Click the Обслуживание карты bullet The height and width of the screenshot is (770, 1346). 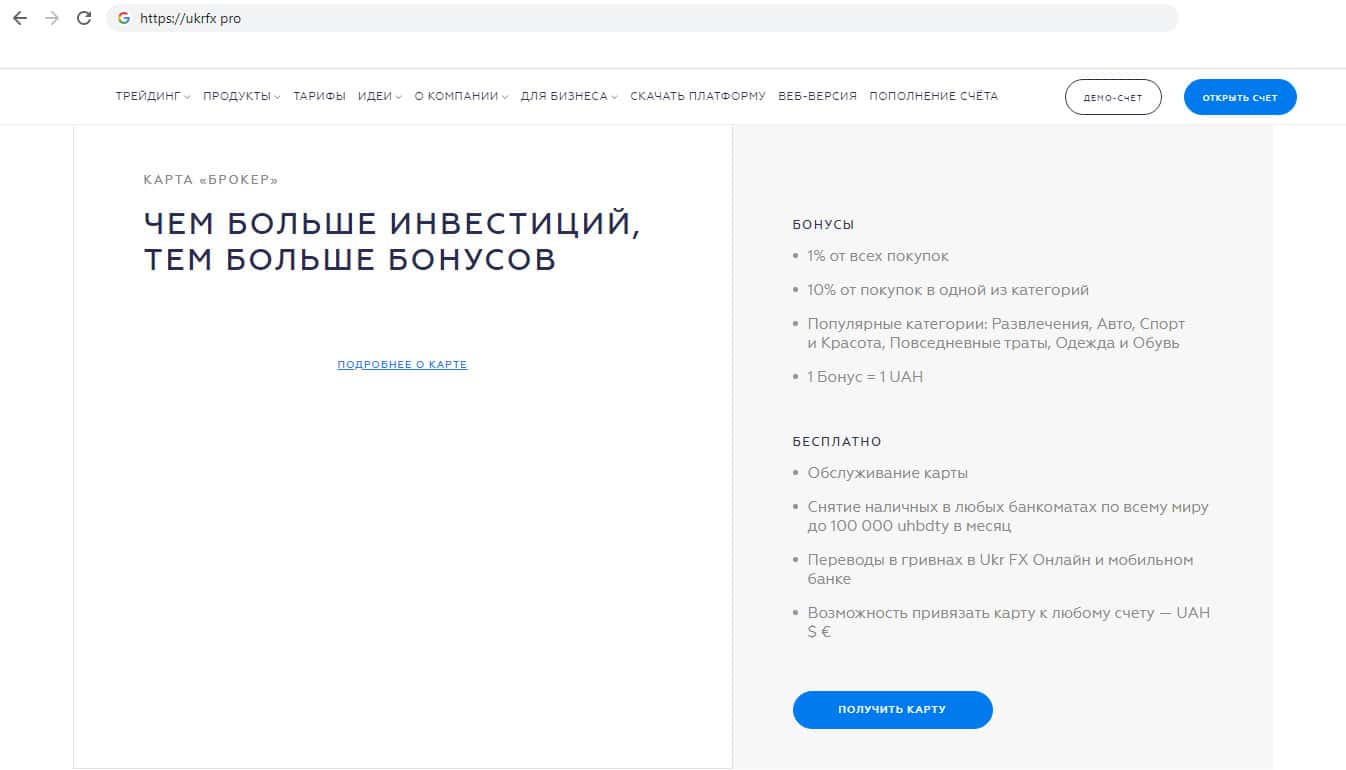tap(888, 473)
